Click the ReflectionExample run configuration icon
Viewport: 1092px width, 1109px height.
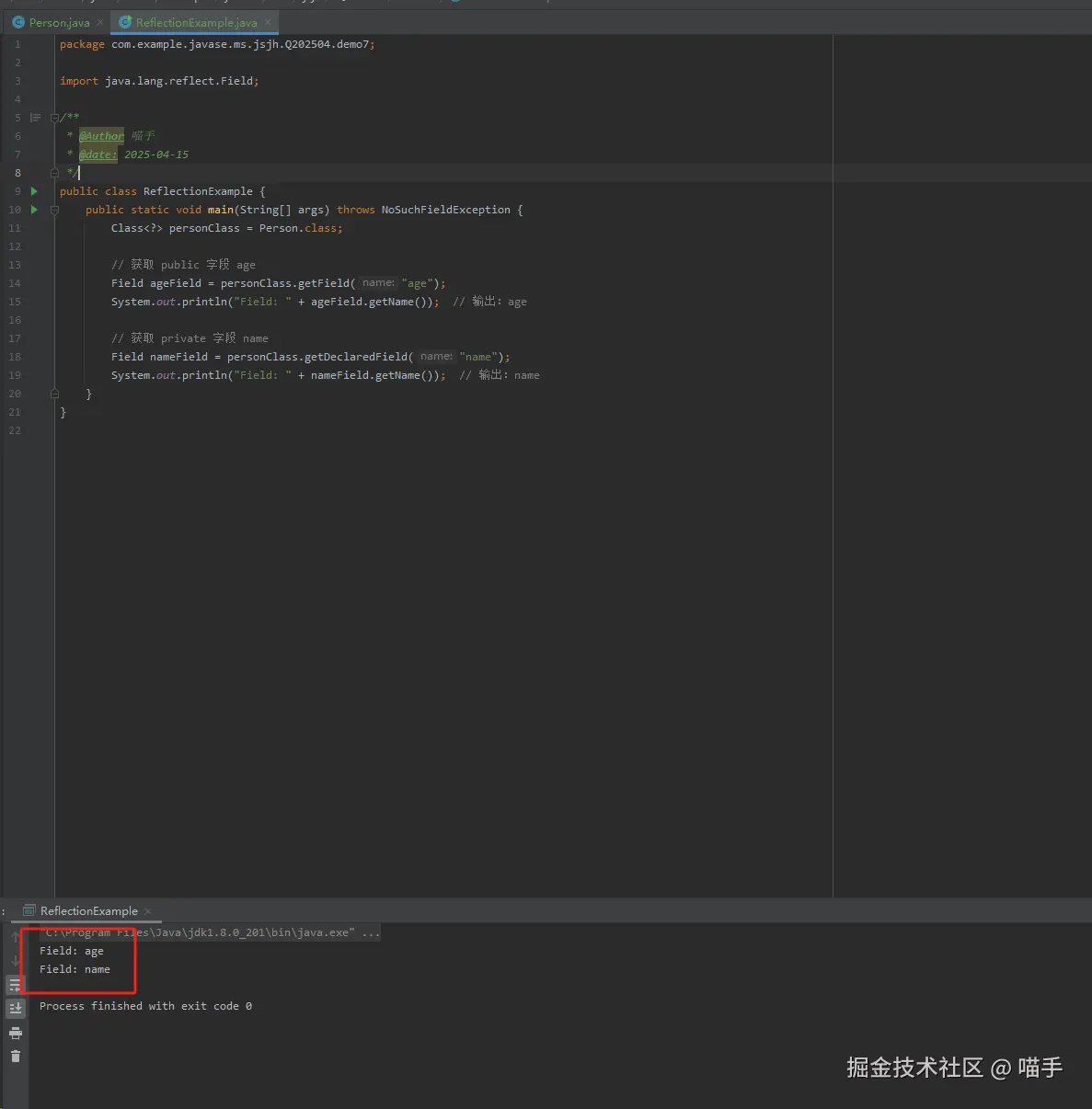click(x=29, y=911)
